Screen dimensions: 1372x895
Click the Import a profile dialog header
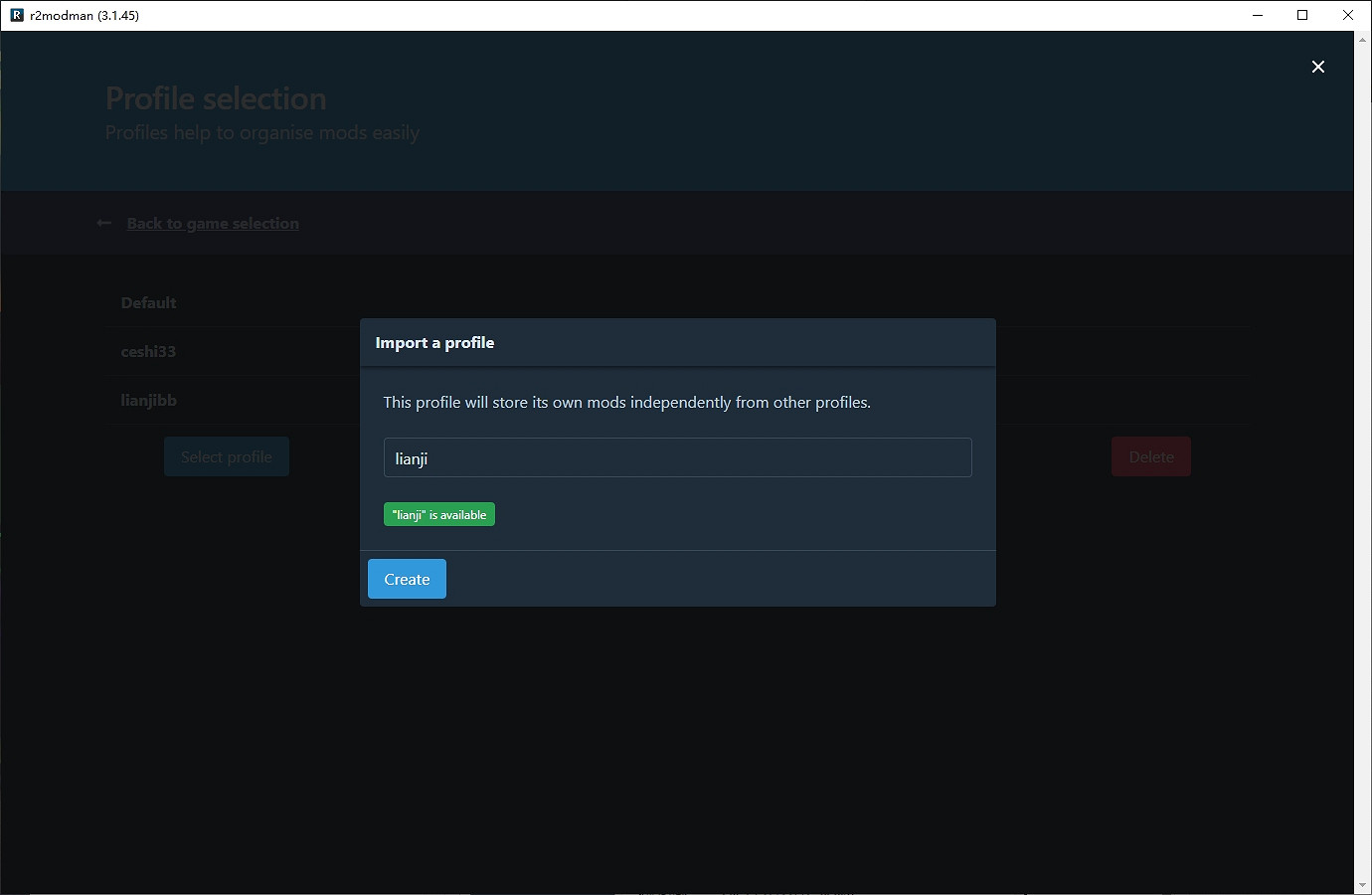pyautogui.click(x=677, y=343)
